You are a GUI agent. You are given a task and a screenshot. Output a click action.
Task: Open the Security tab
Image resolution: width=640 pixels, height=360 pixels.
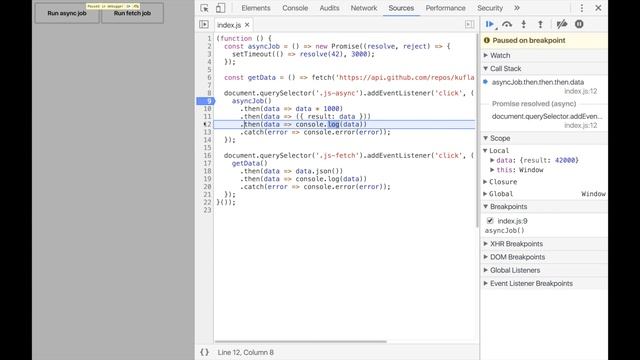point(490,8)
